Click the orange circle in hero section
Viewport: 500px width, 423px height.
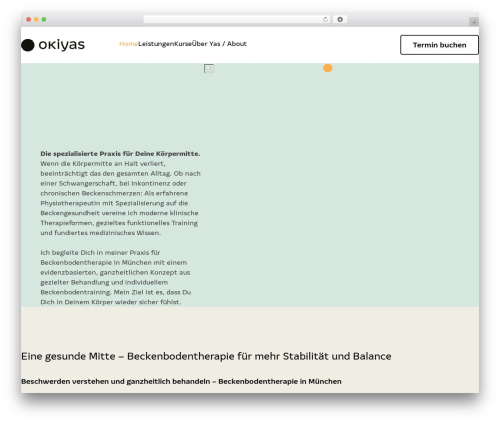pos(328,68)
